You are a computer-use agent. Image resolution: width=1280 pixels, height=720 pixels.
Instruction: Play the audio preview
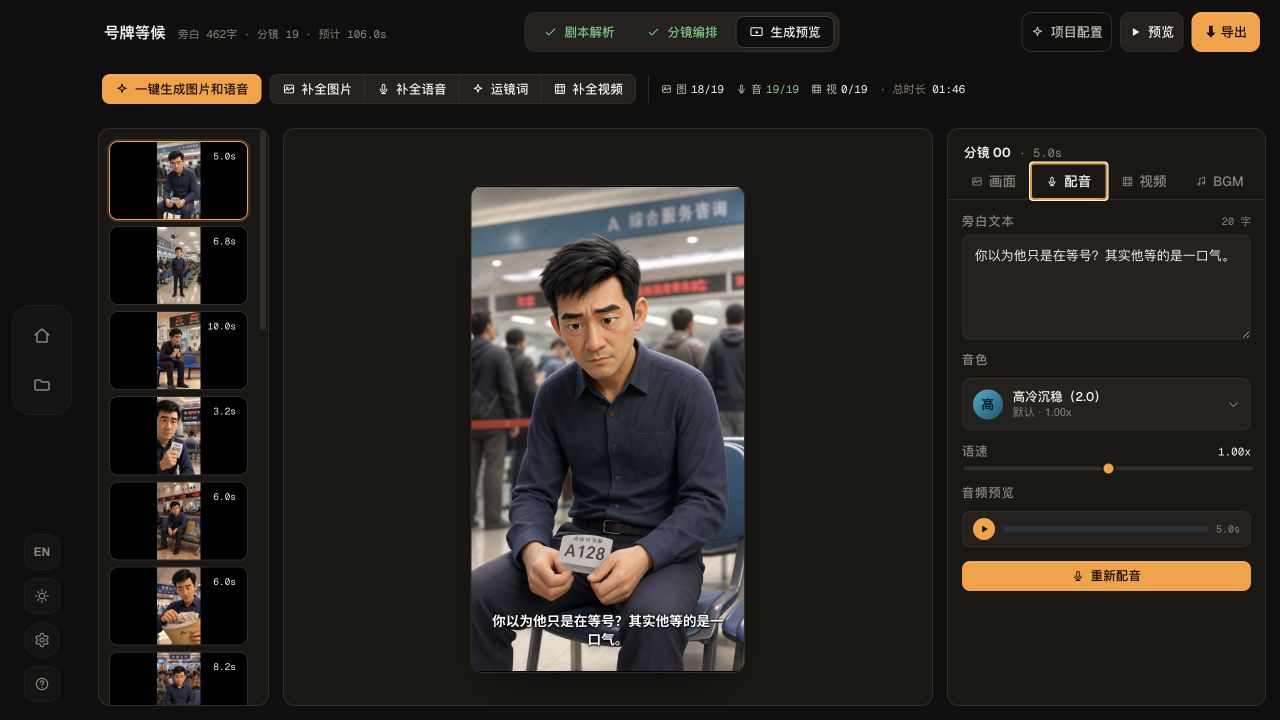[x=984, y=529]
